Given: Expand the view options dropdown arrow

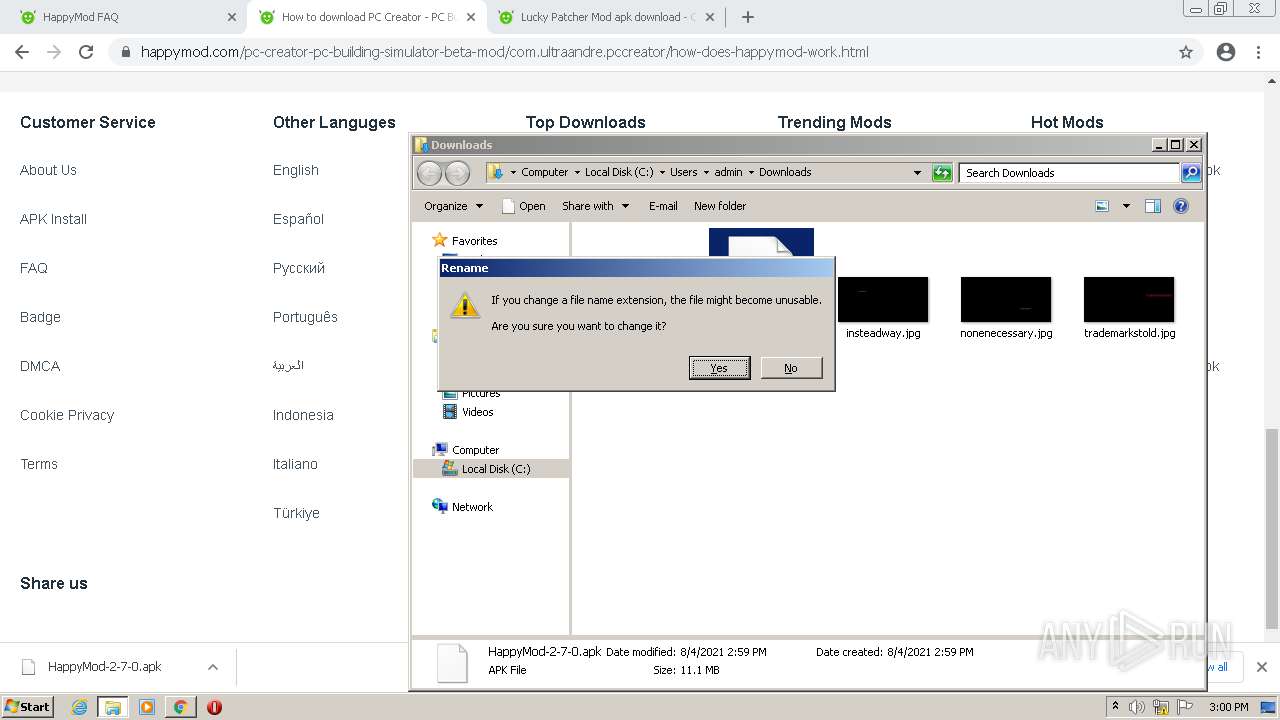Looking at the screenshot, I should point(1126,206).
